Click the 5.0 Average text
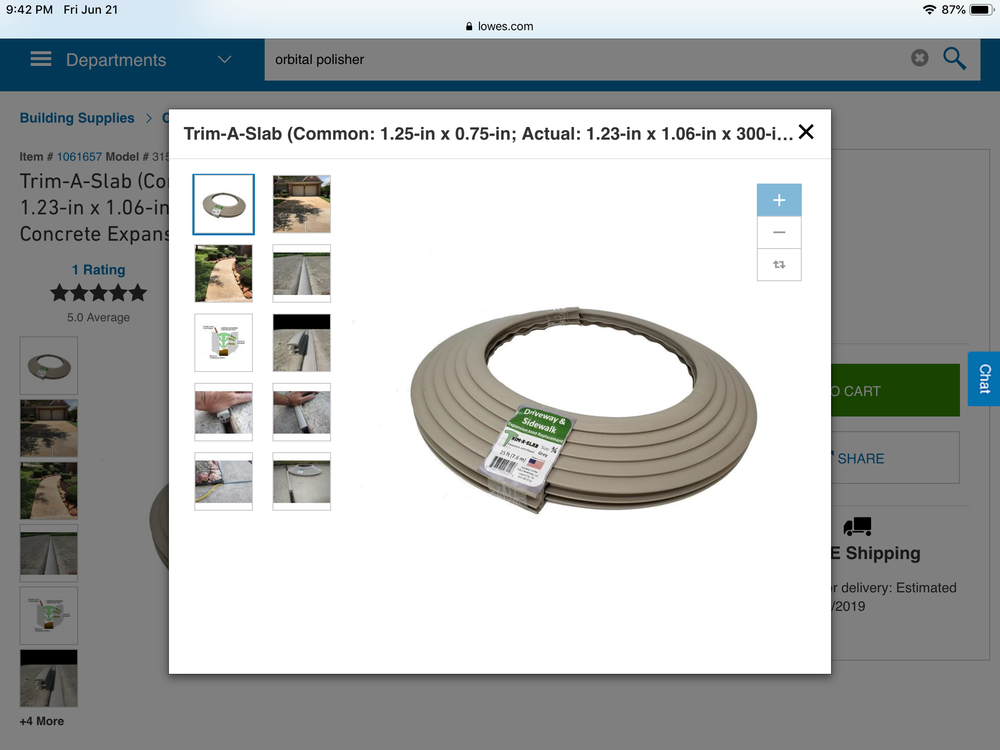 (x=98, y=317)
